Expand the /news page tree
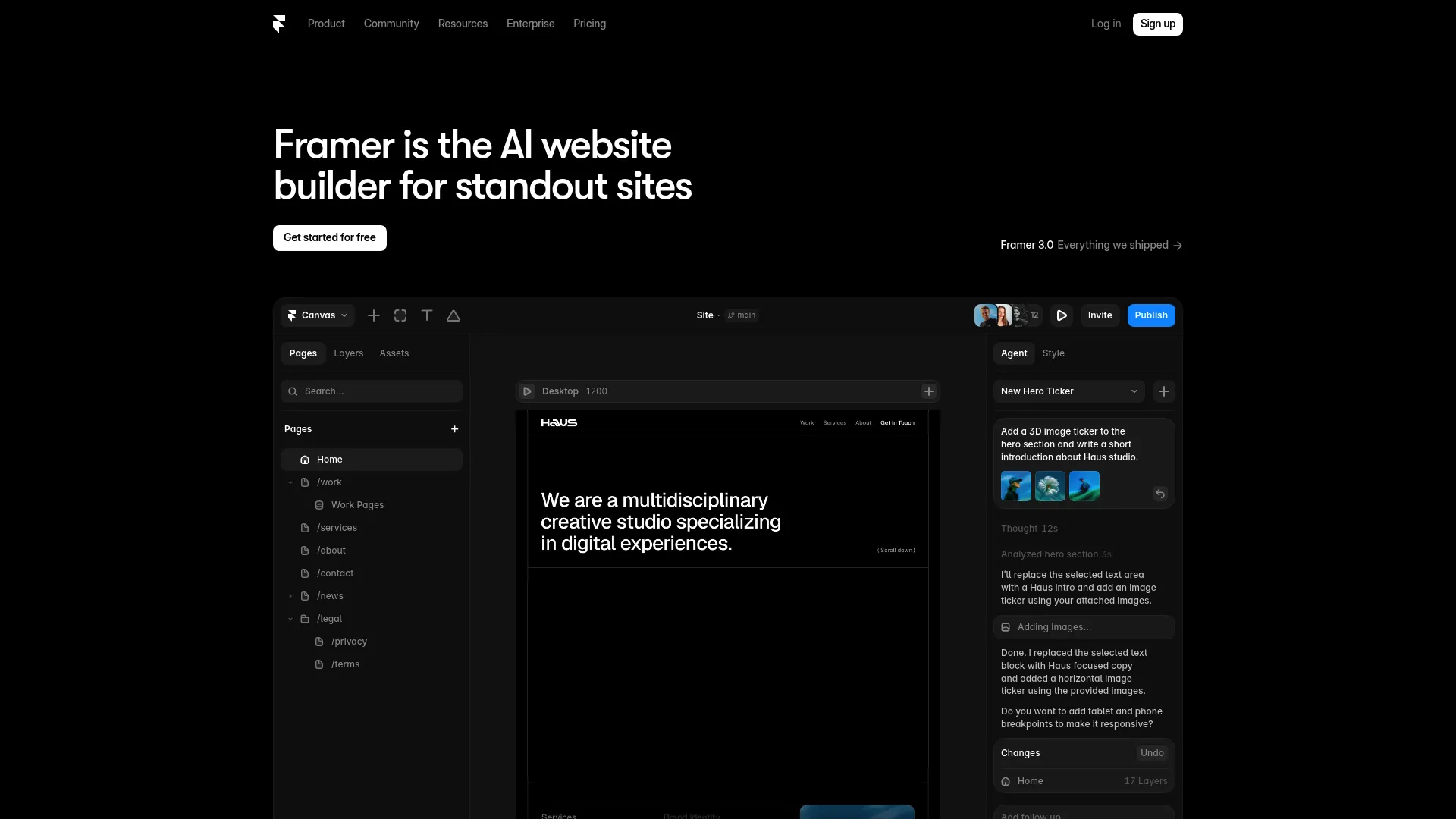This screenshot has height=819, width=1456. (x=290, y=596)
